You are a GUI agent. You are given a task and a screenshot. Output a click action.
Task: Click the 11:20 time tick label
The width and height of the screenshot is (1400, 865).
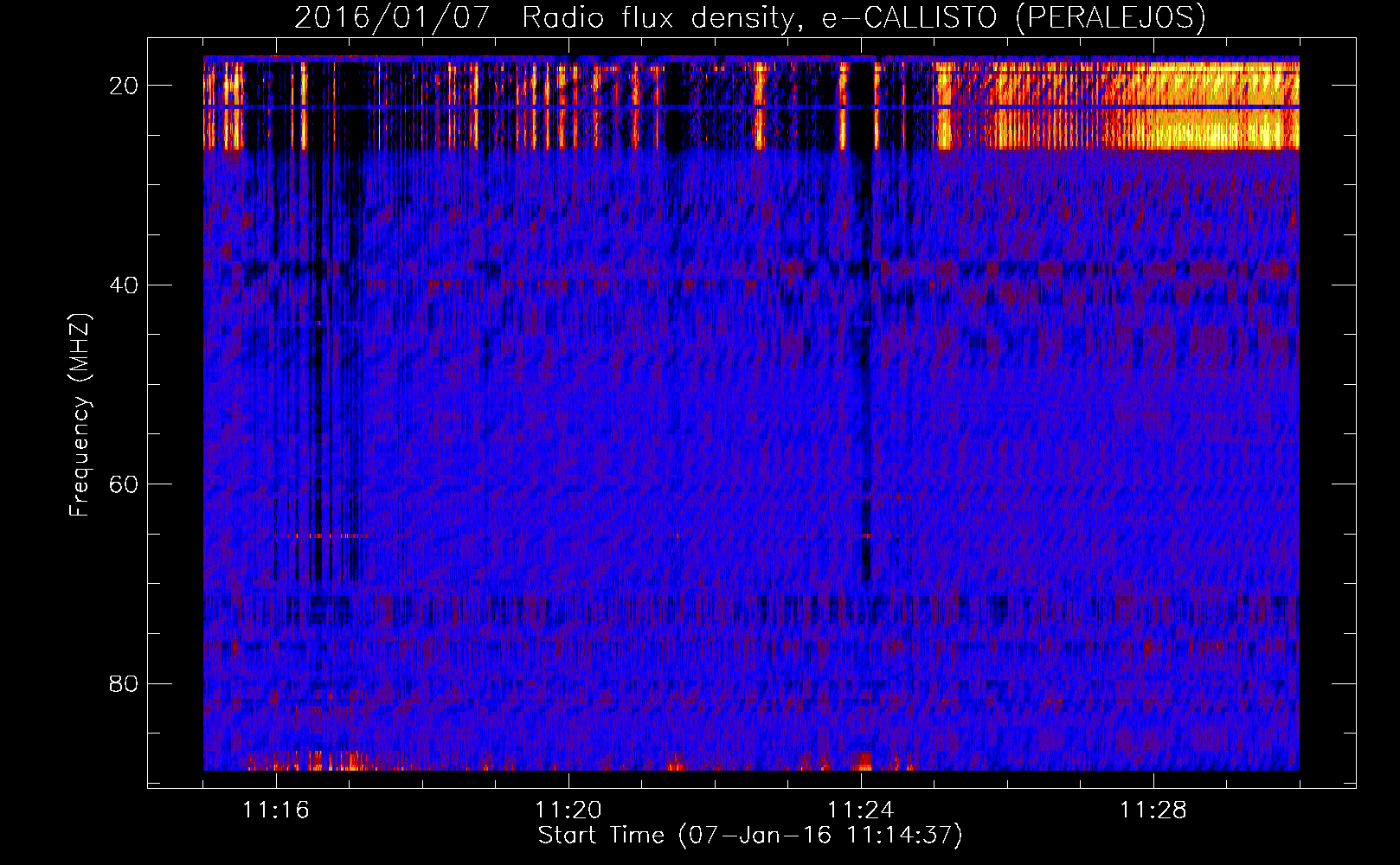pos(568,810)
